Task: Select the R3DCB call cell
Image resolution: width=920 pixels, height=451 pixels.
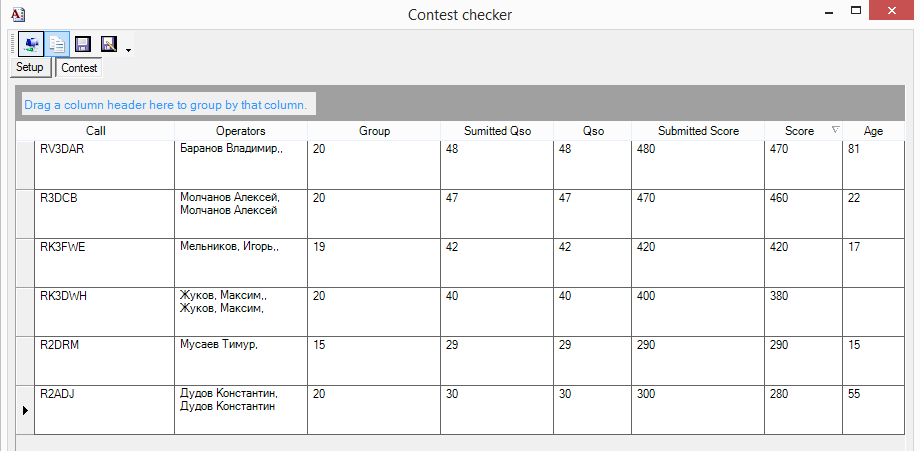Action: pos(104,214)
